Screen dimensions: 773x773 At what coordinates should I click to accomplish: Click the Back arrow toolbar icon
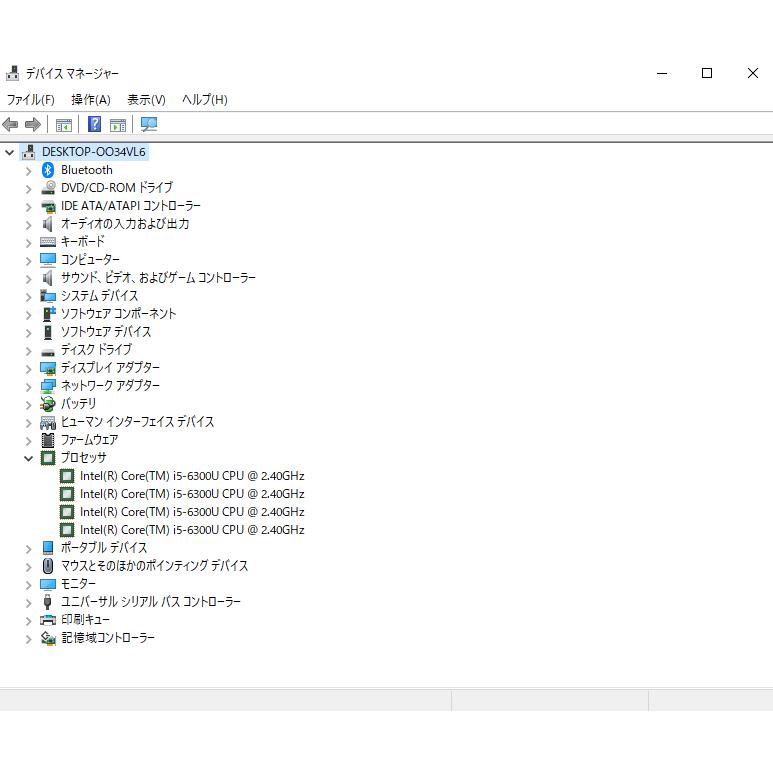click(10, 124)
